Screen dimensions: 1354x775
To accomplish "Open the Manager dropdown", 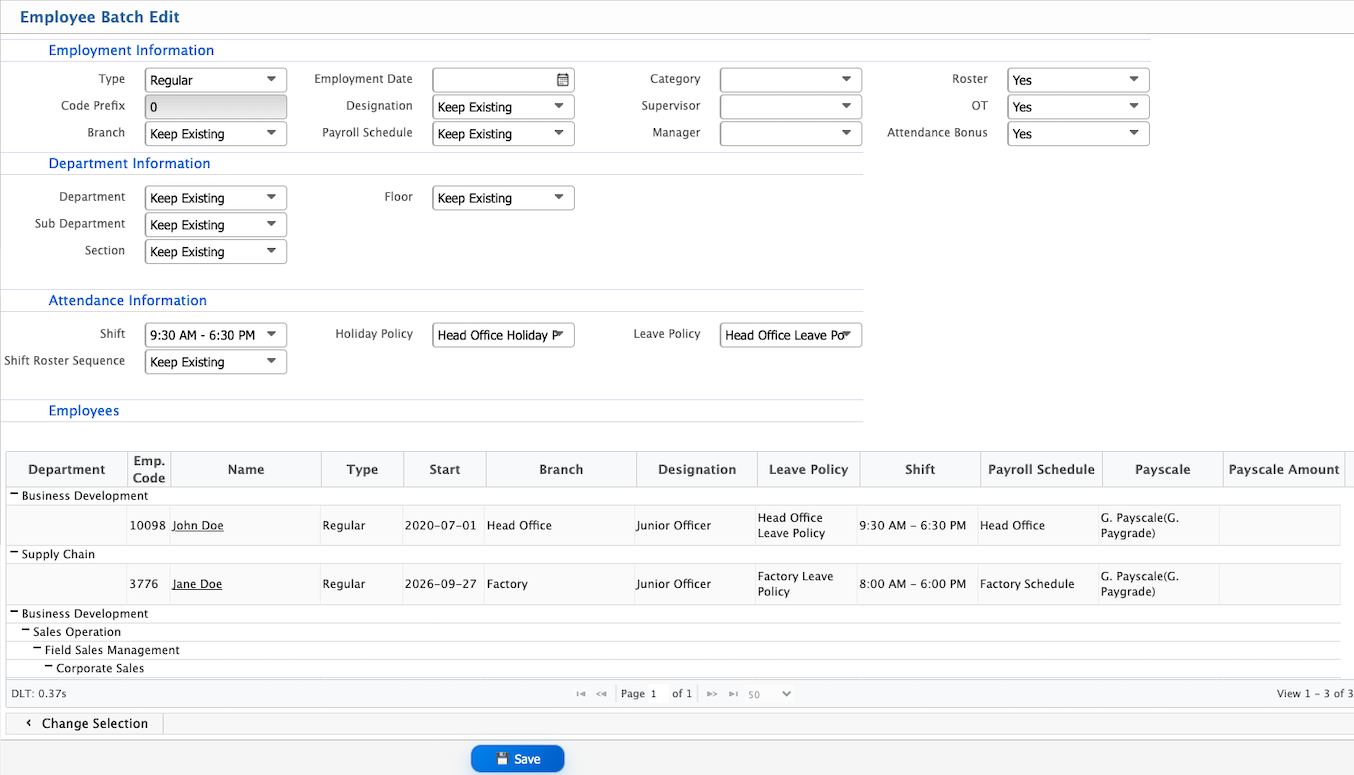I will pos(791,134).
